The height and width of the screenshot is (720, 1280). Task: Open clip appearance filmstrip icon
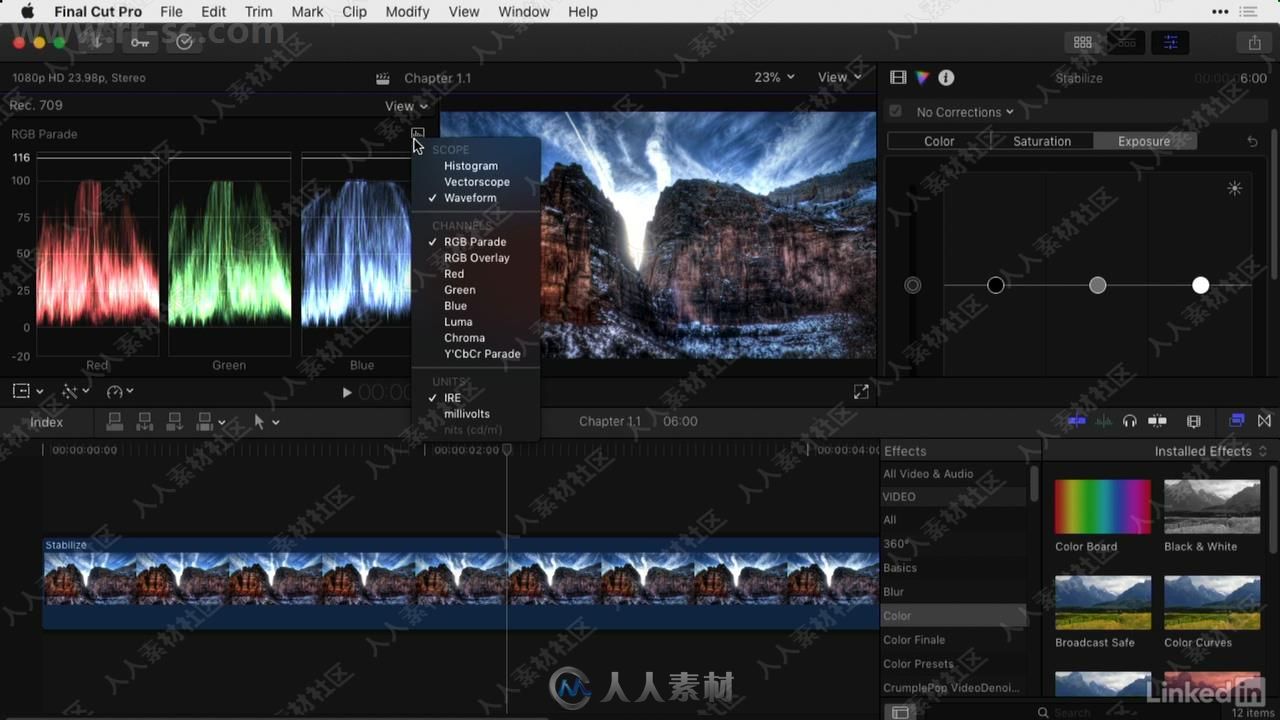tap(1193, 422)
